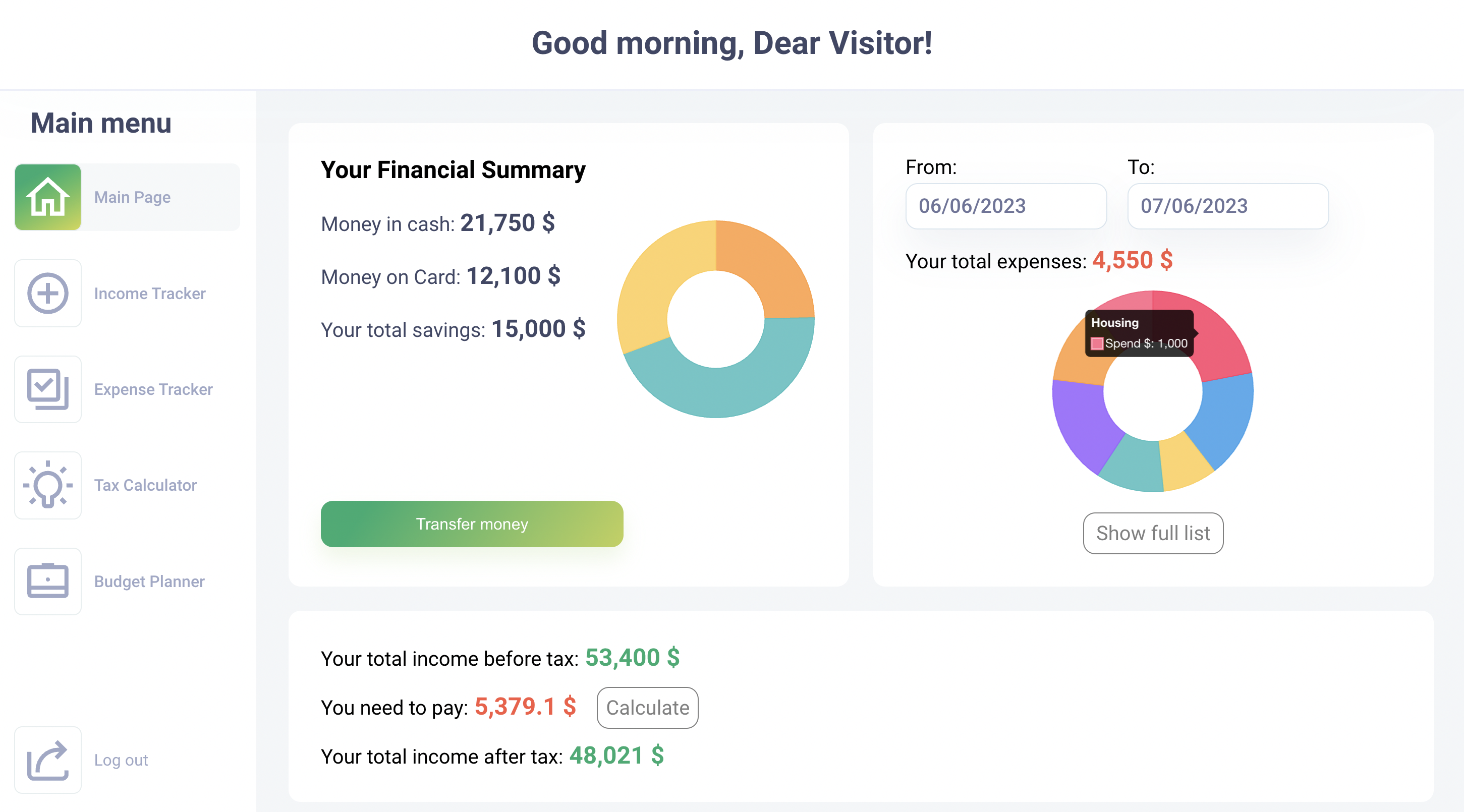Click the Log out arrow icon
Image resolution: width=1464 pixels, height=812 pixels.
tap(48, 760)
